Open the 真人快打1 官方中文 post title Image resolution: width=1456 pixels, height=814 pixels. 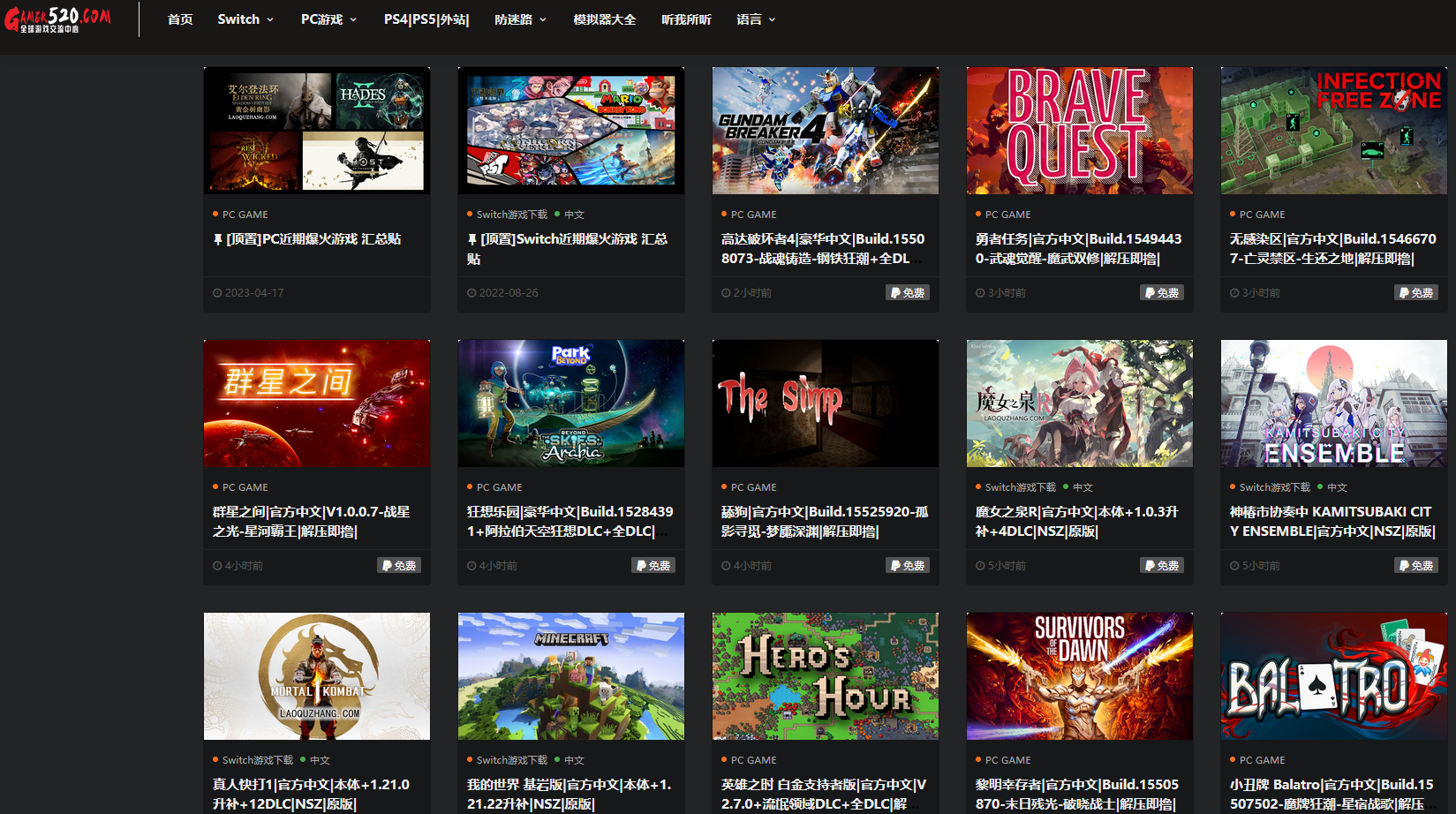click(x=311, y=795)
